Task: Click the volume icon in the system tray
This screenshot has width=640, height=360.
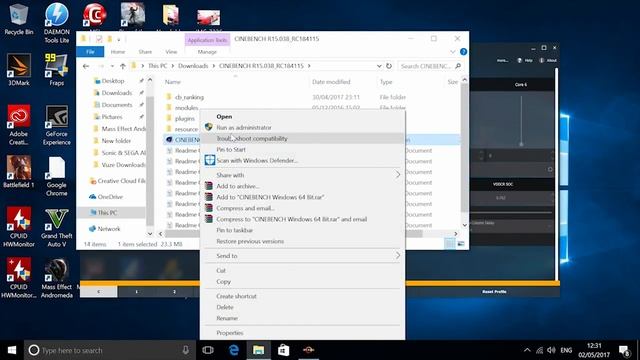Action: (551, 350)
